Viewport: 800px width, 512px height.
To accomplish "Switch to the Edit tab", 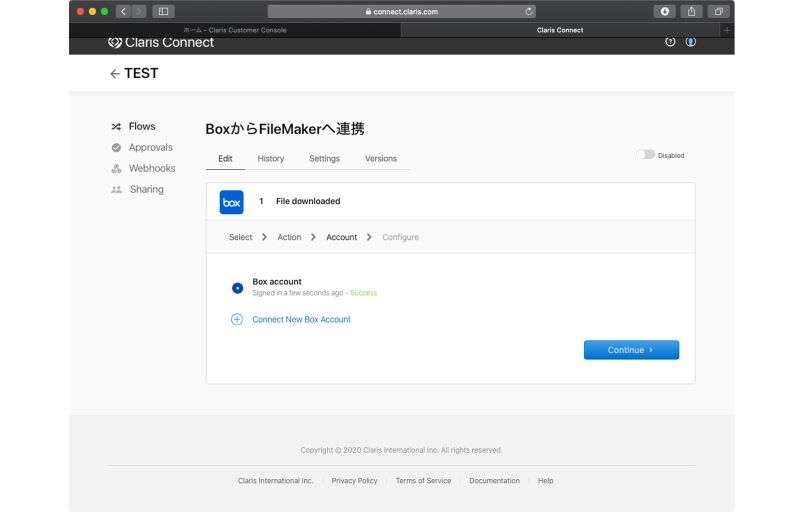I will [225, 159].
